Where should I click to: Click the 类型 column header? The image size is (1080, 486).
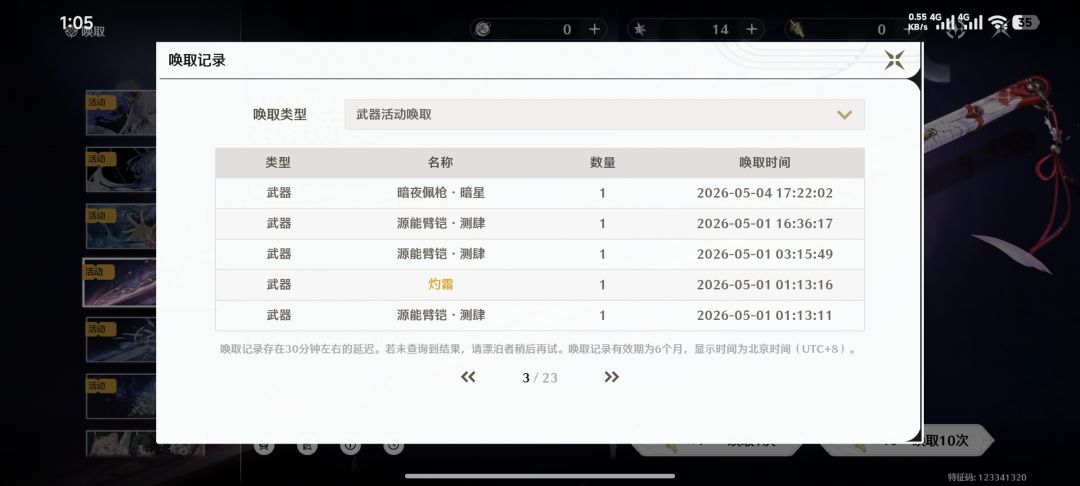[x=278, y=162]
